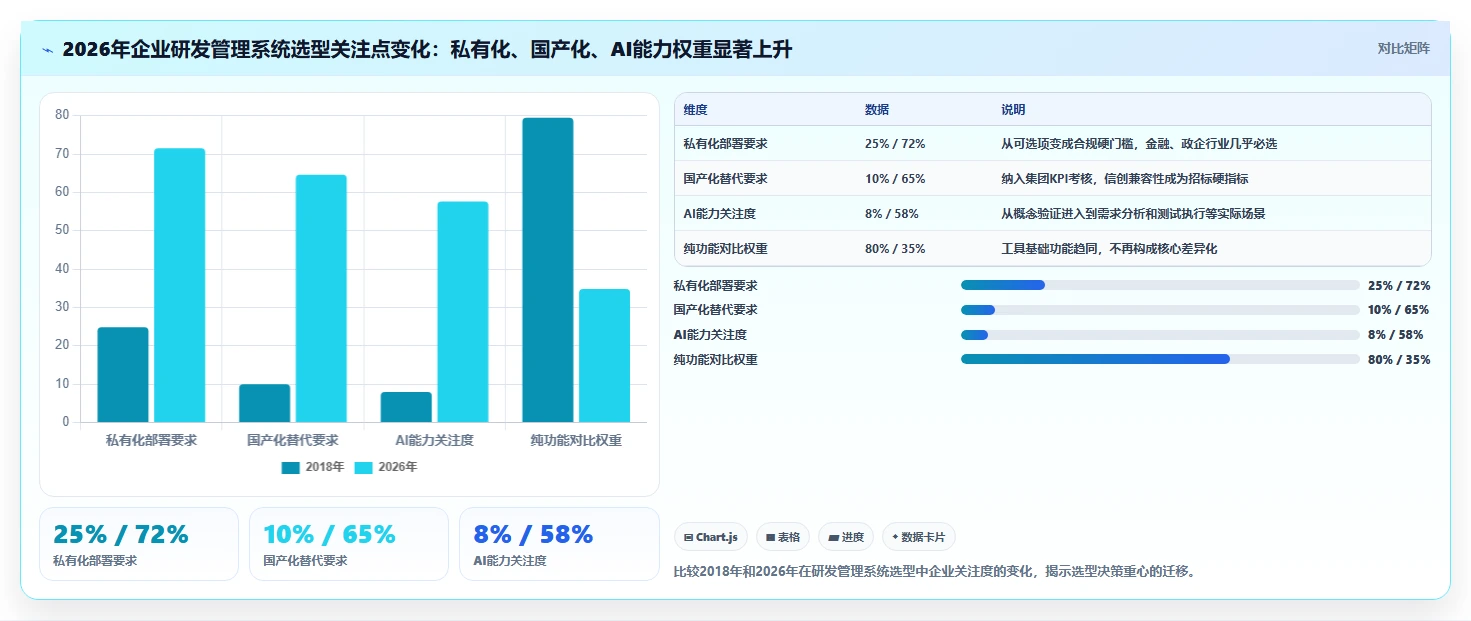Toggle the 2026年 legend item

[x=386, y=467]
